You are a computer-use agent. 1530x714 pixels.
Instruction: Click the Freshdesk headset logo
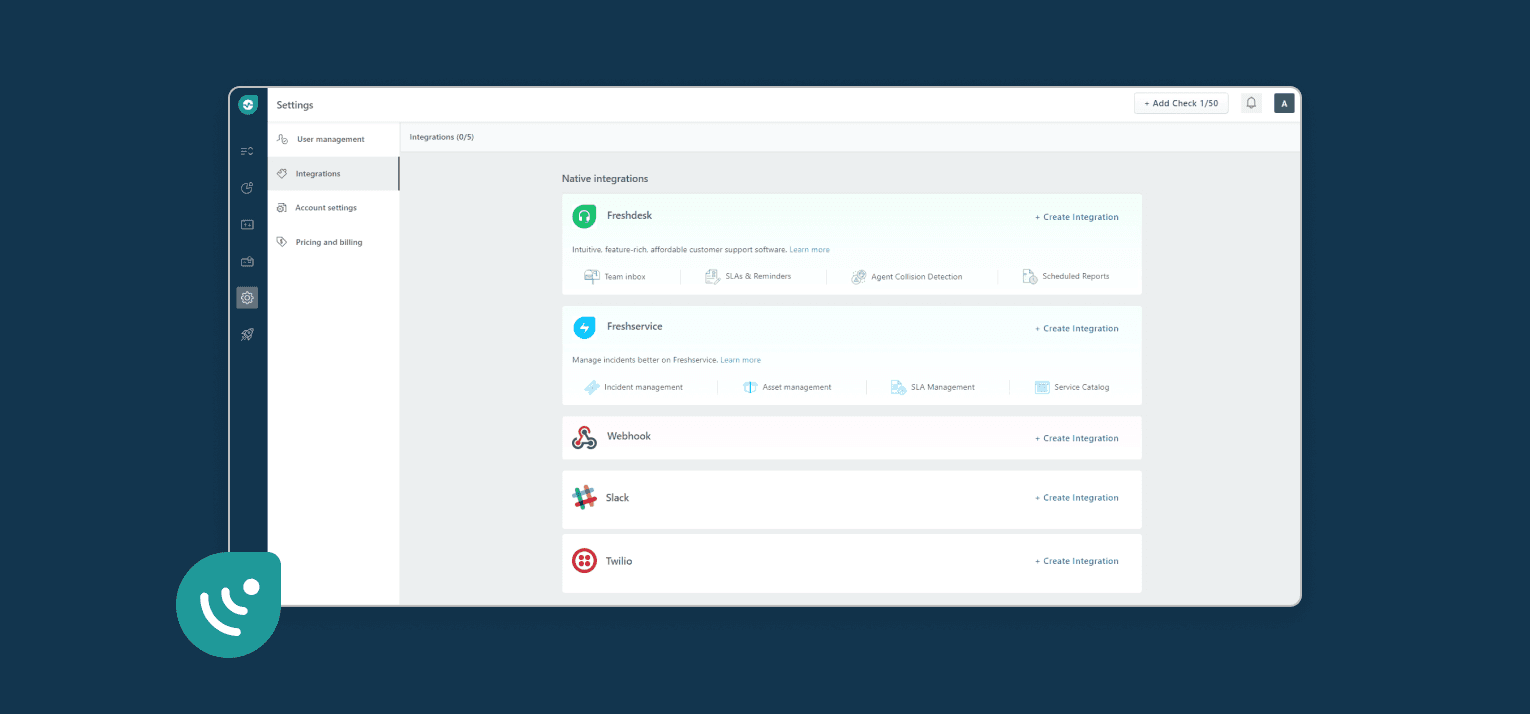point(584,216)
